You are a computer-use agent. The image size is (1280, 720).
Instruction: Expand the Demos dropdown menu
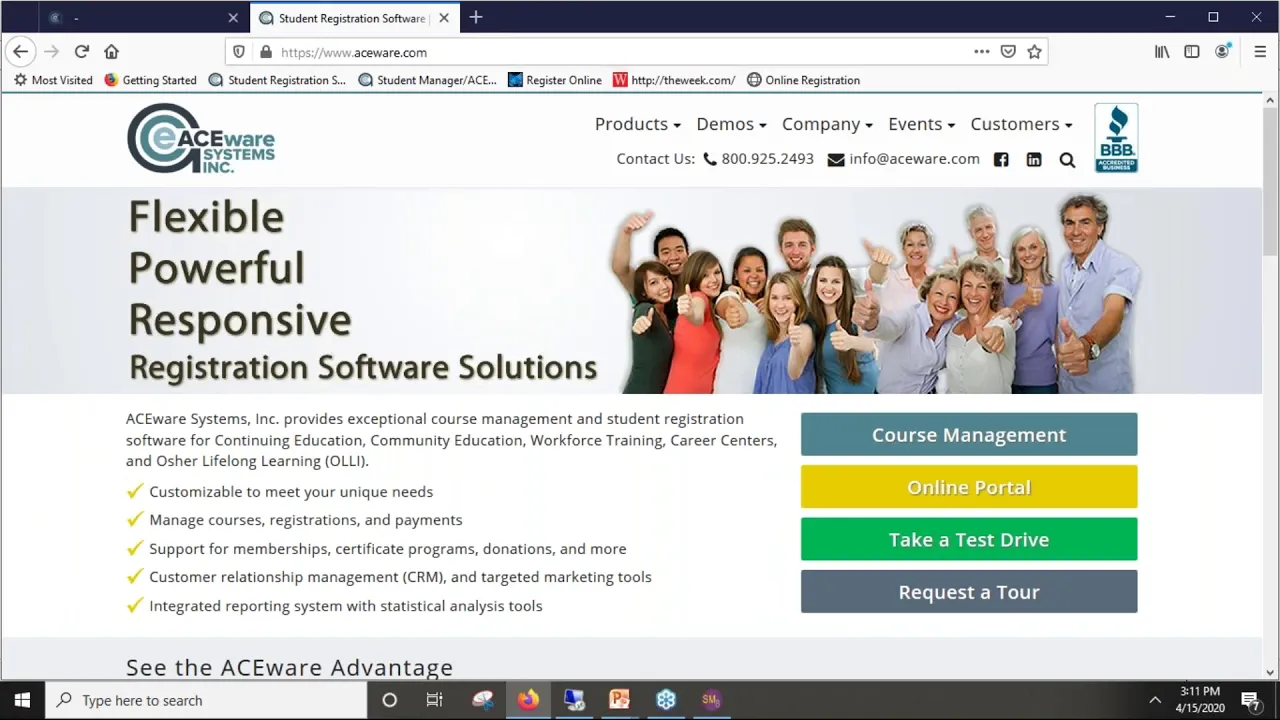[x=731, y=124]
